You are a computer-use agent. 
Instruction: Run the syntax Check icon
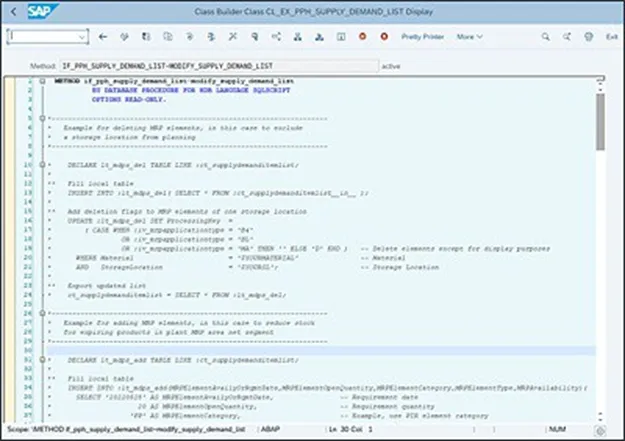(190, 37)
